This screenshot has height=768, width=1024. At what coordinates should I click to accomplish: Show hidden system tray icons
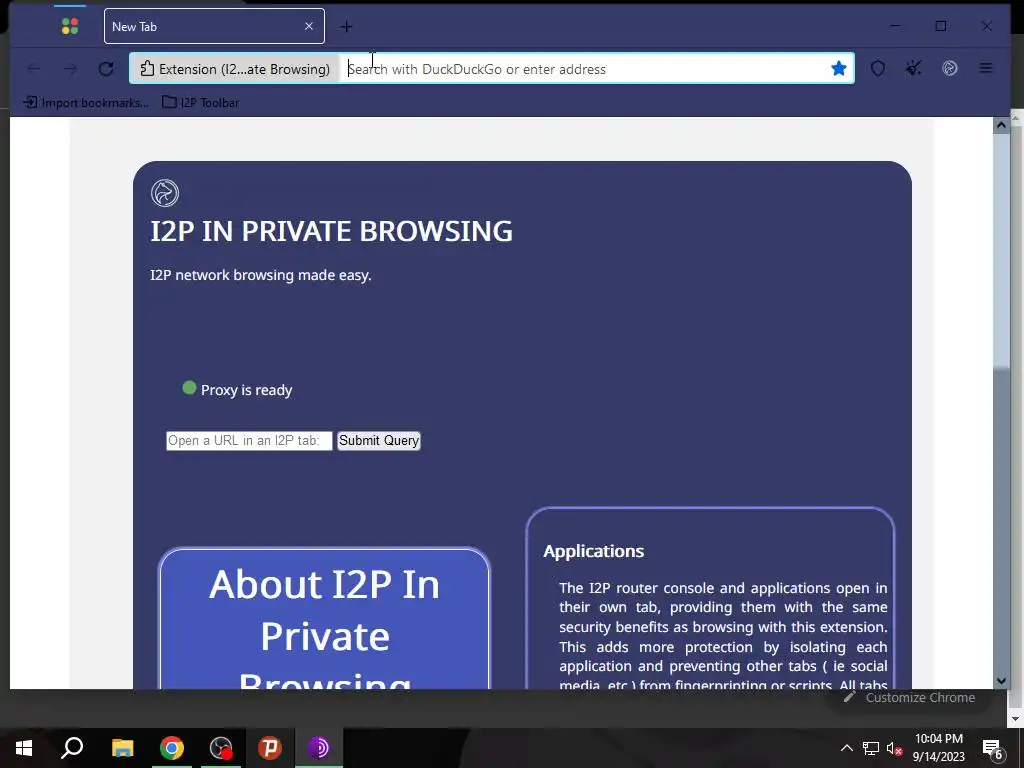click(x=846, y=748)
